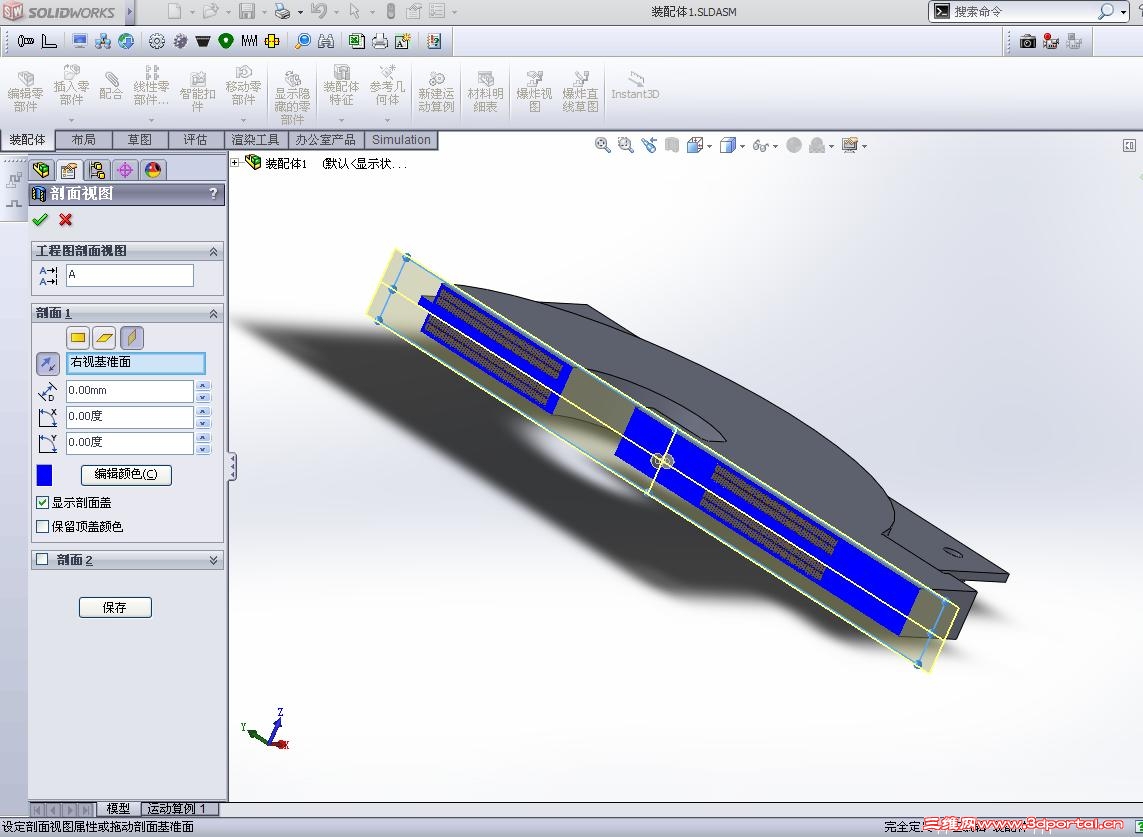The height and width of the screenshot is (837, 1143).
Task: Open the PropertyManager tab icon
Action: point(69,170)
